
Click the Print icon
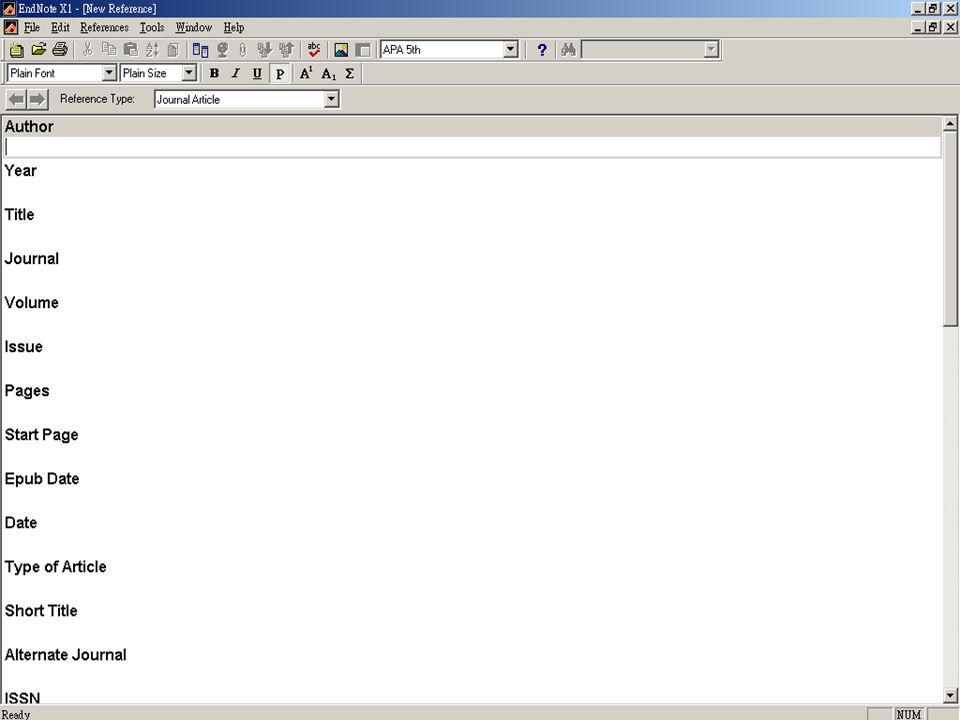[x=60, y=50]
